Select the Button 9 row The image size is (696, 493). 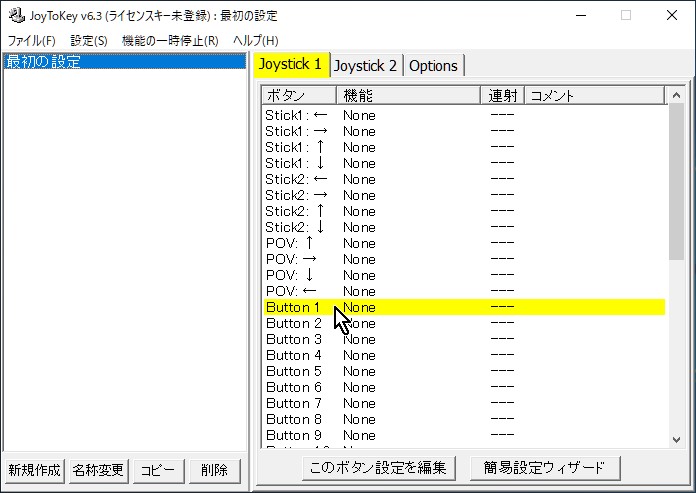[x=464, y=435]
